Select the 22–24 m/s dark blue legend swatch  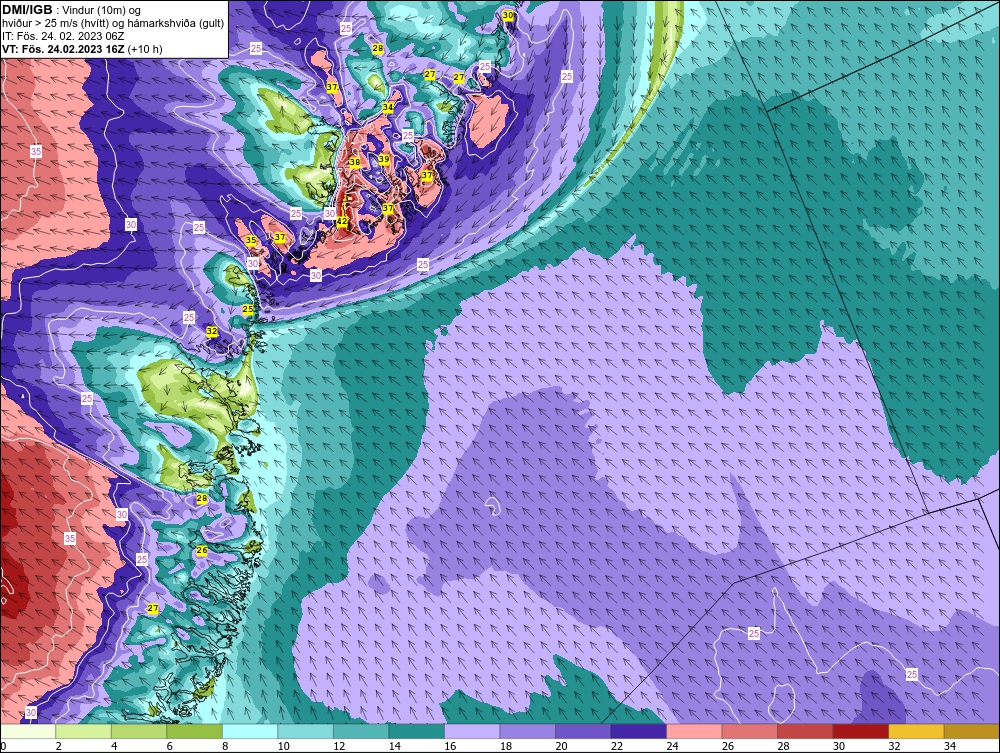(638, 731)
